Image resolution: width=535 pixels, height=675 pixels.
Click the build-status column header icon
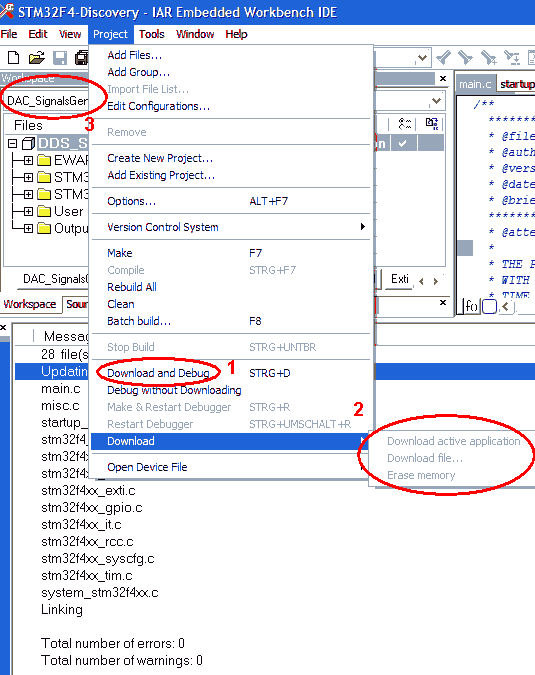405,124
